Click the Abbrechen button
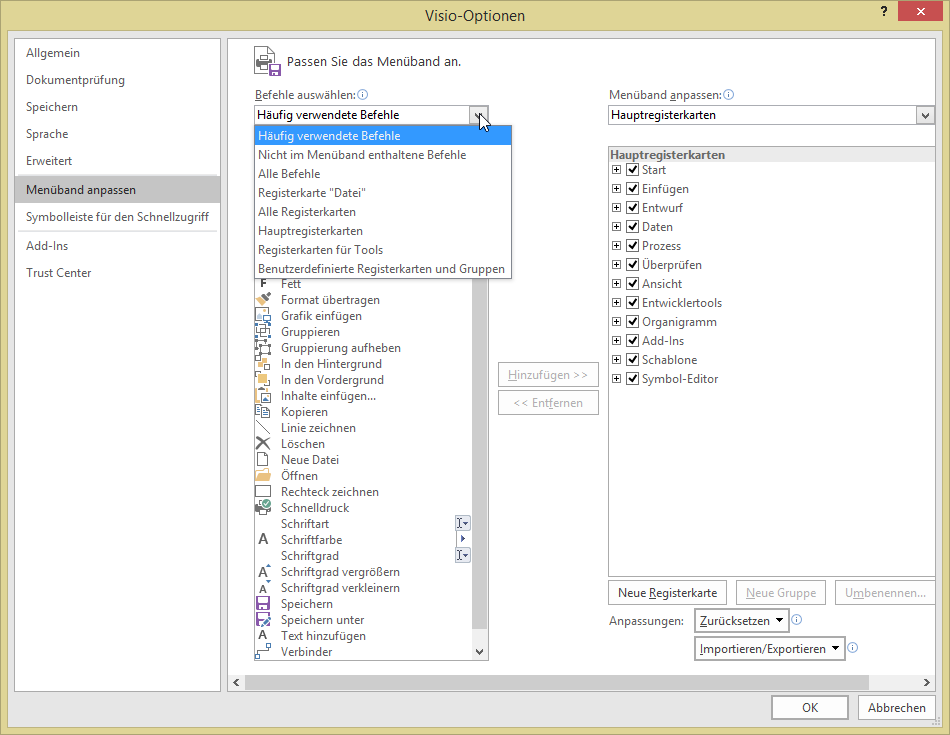The width and height of the screenshot is (950, 735). [896, 708]
